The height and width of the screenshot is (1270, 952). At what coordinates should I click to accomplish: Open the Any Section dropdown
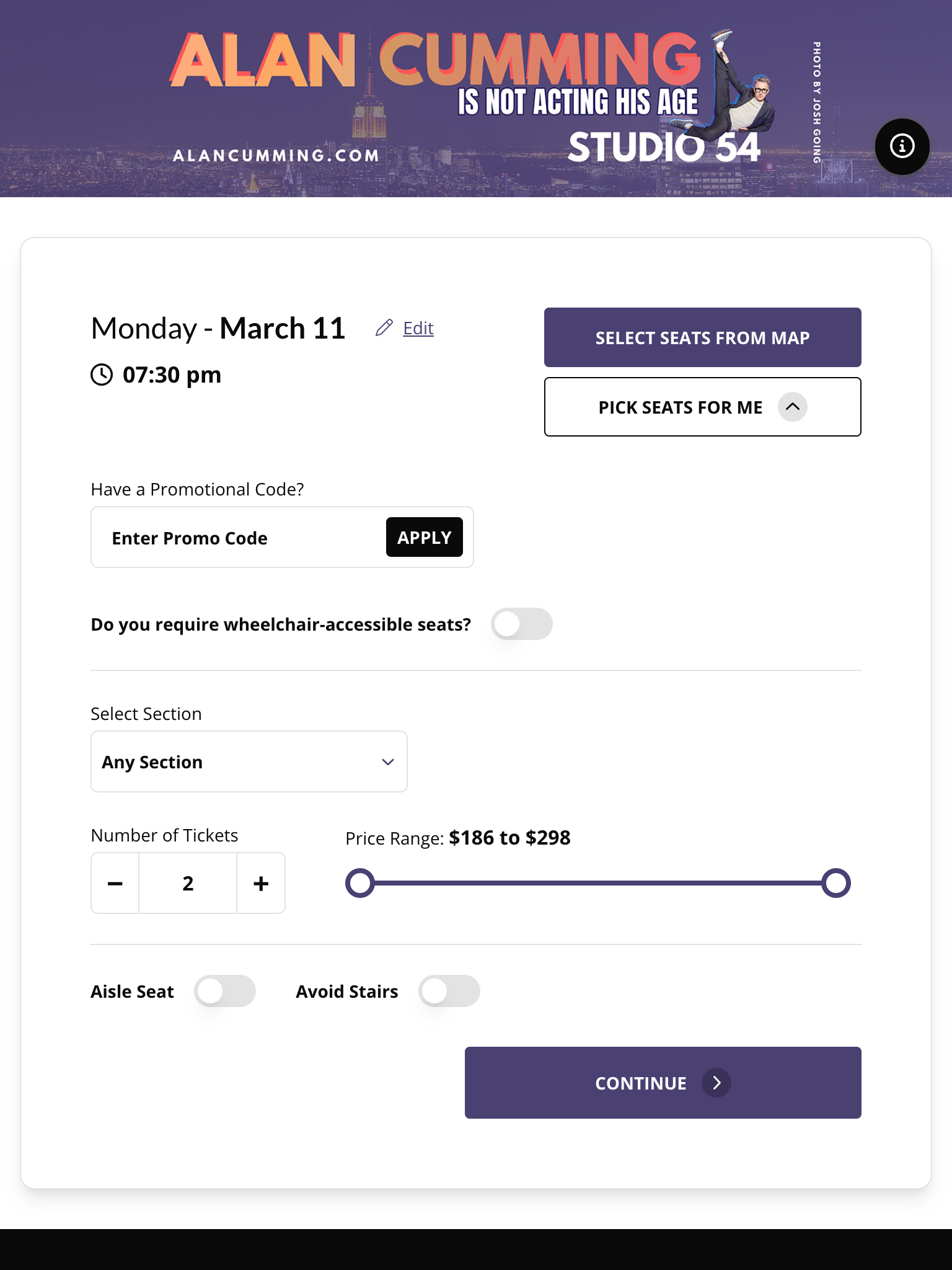tap(249, 762)
